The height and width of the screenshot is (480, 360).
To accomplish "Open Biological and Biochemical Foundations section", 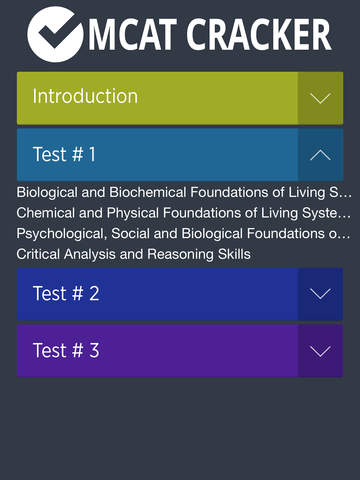I will click(x=184, y=192).
